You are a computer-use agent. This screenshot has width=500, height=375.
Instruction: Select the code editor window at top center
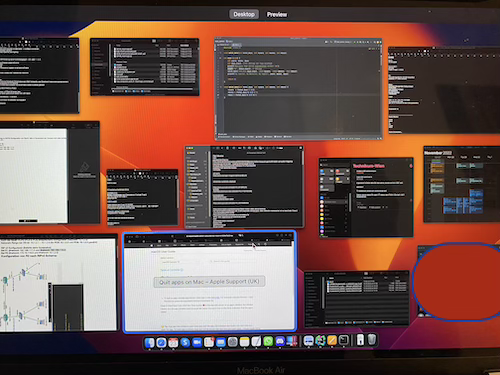click(298, 88)
